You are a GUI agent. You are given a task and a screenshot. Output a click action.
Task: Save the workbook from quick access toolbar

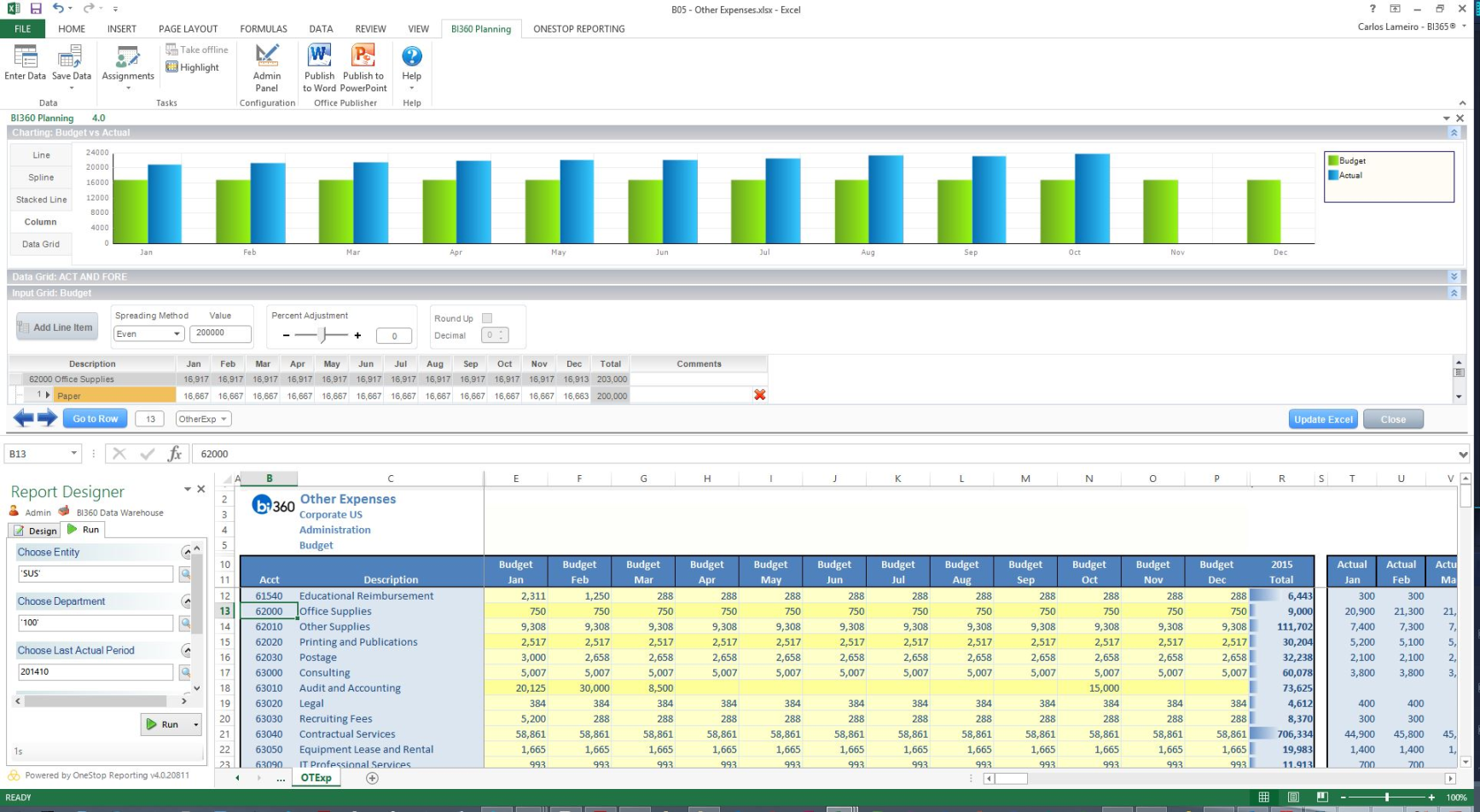[x=36, y=9]
